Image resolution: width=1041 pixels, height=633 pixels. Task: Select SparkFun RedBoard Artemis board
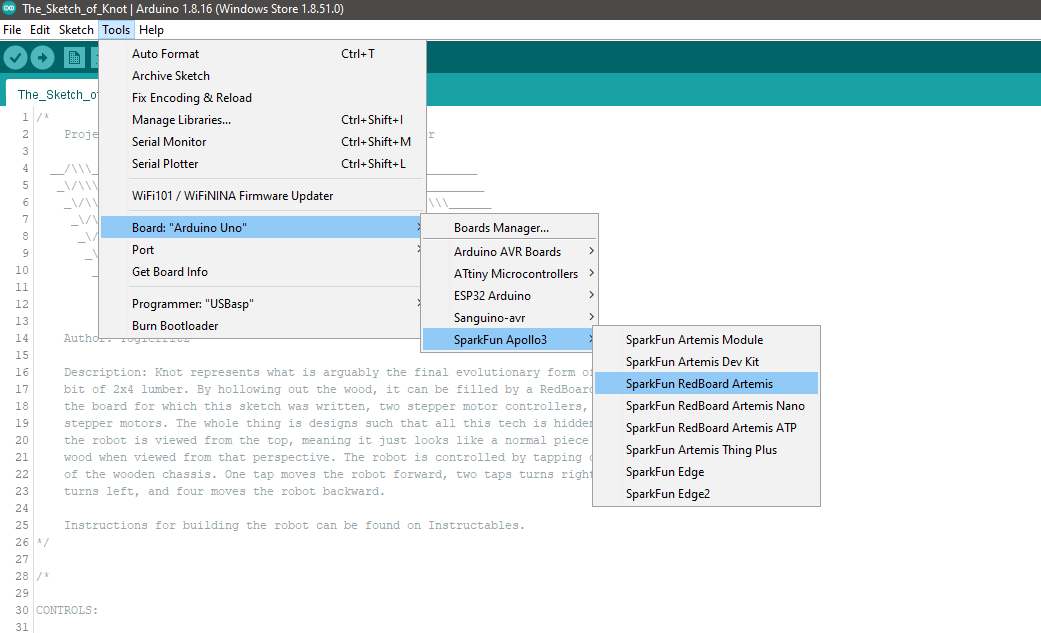click(706, 383)
